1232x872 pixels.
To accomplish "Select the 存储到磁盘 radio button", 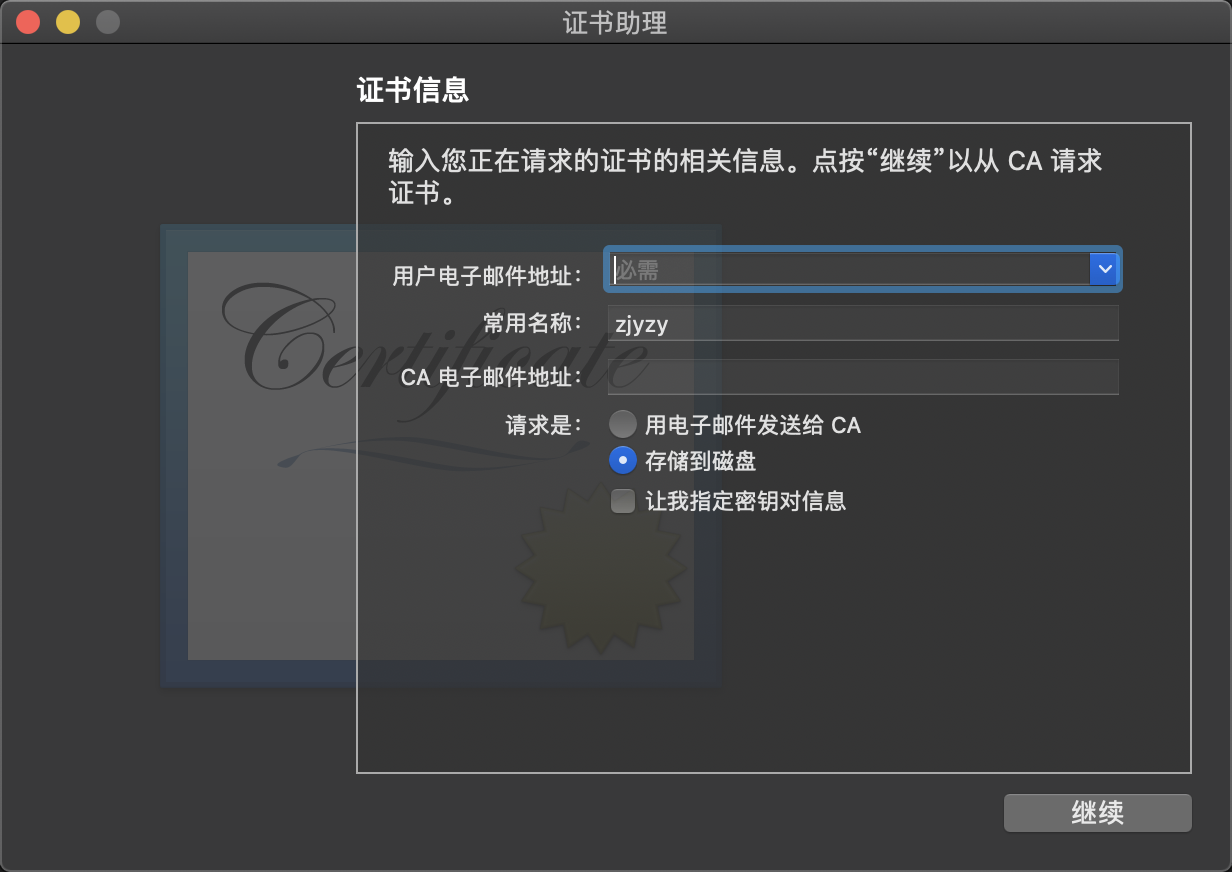I will [x=622, y=460].
